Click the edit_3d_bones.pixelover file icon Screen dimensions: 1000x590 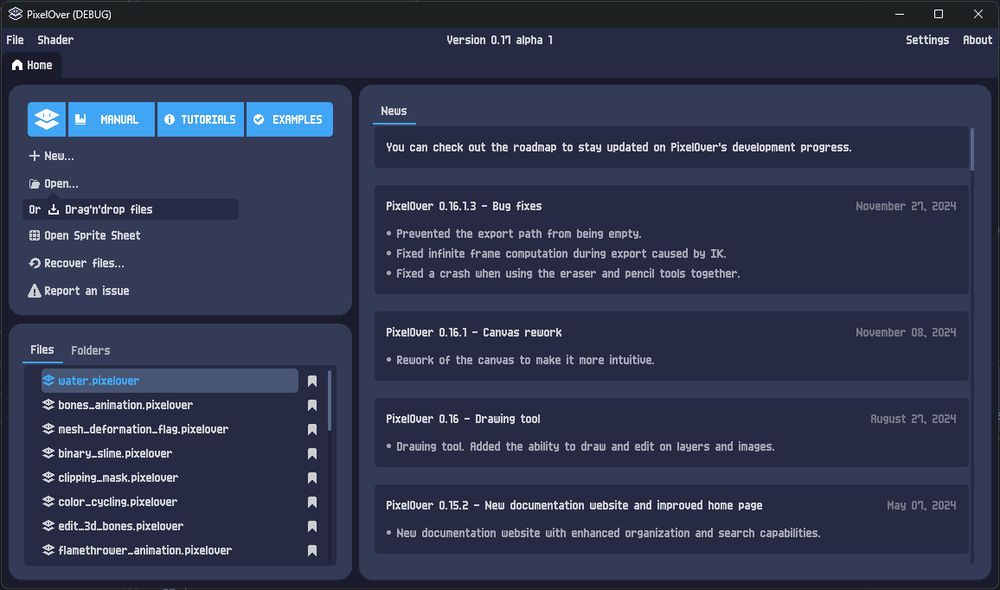pyautogui.click(x=48, y=526)
